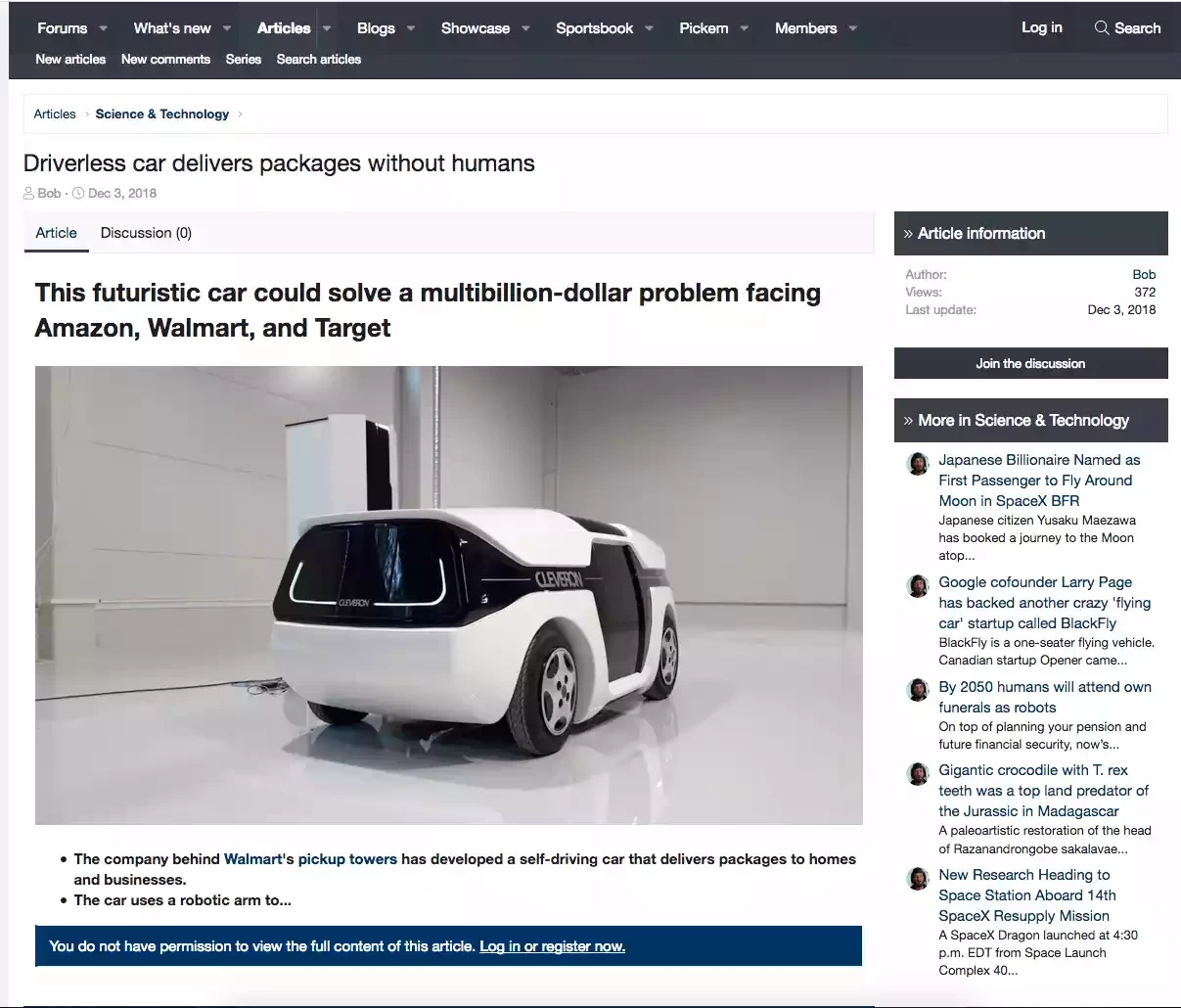The width and height of the screenshot is (1181, 1008).
Task: Open Space Station Resupply Mission article
Action: [1027, 895]
